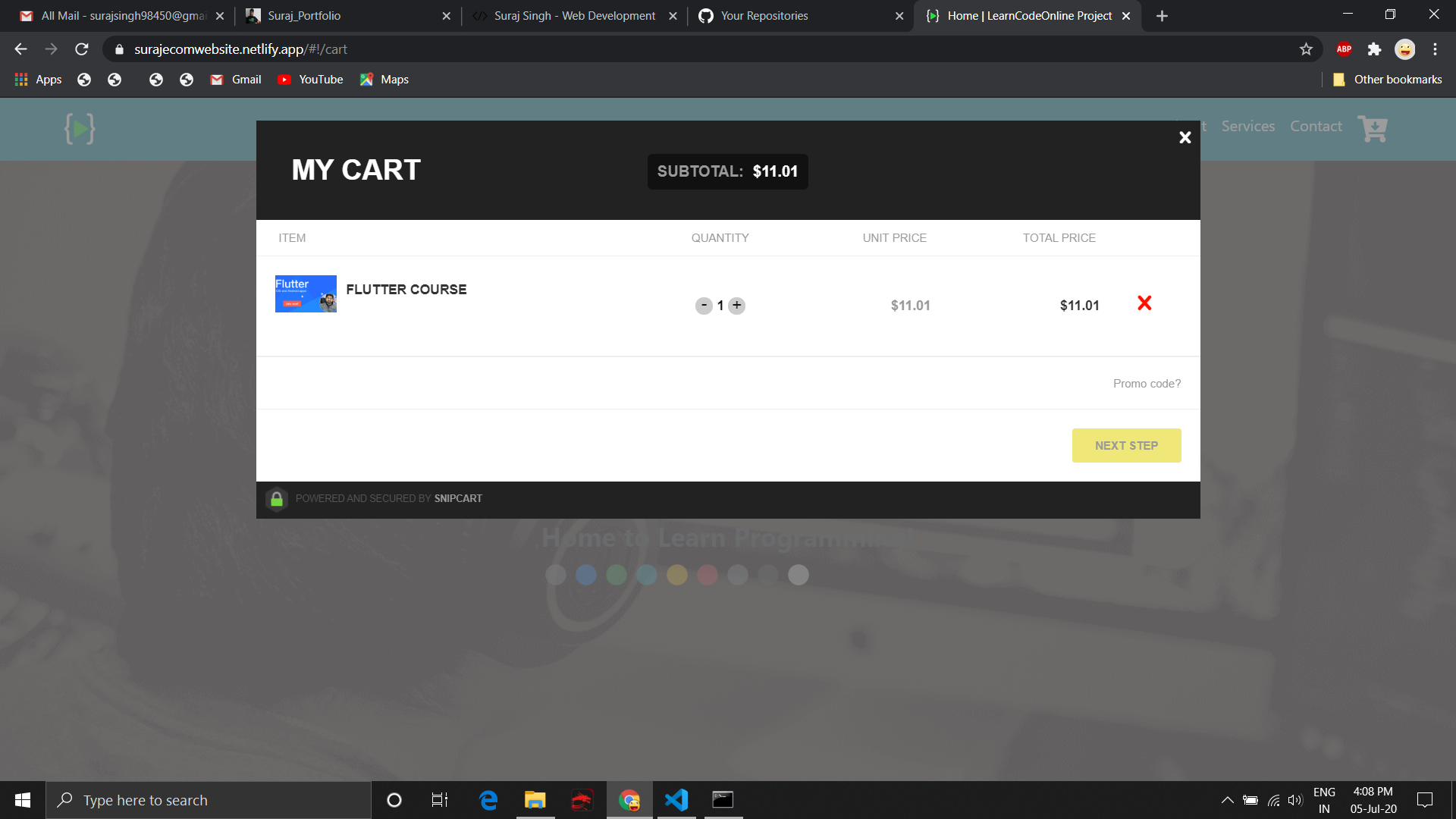Close the My Cart dialog
This screenshot has height=819, width=1456.
[1185, 137]
